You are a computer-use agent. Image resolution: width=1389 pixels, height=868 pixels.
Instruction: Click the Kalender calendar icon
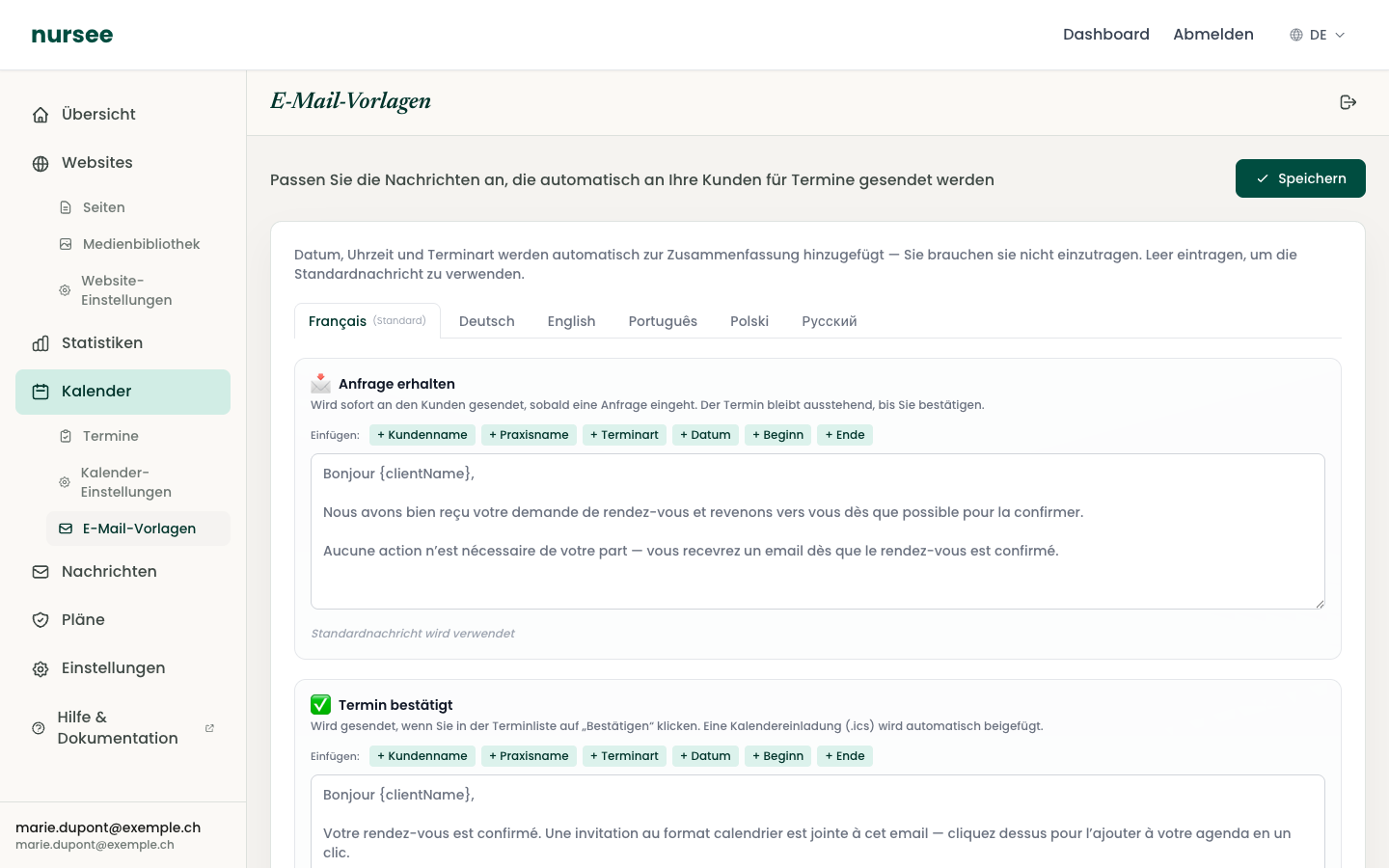(41, 392)
